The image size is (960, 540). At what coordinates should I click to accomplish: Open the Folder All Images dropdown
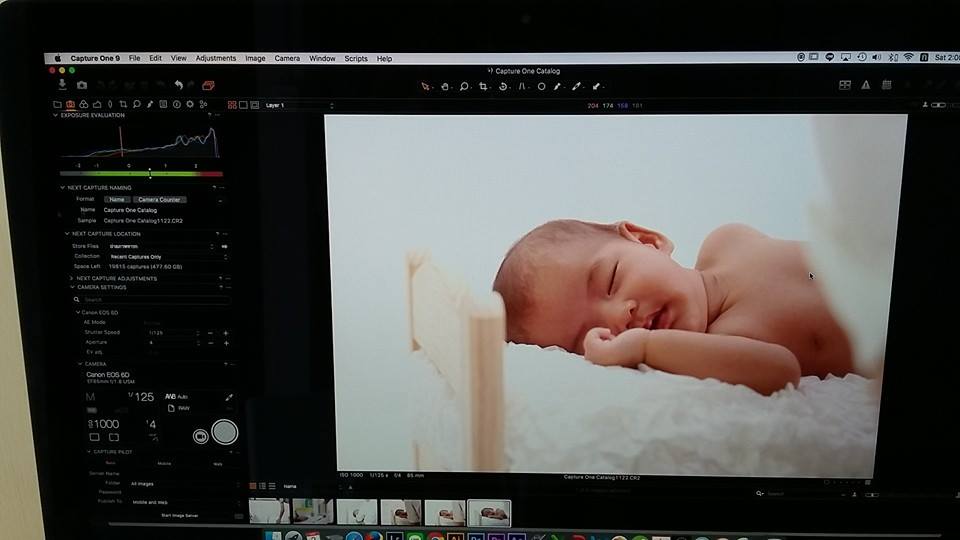184,484
